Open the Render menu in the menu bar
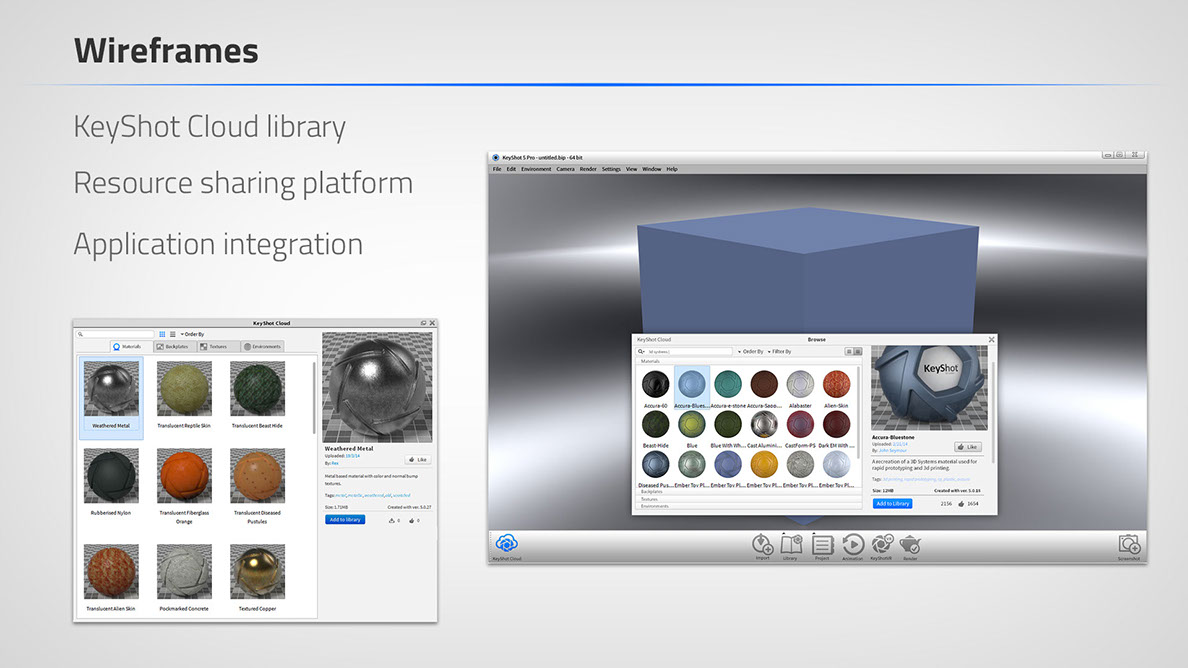 click(x=588, y=169)
